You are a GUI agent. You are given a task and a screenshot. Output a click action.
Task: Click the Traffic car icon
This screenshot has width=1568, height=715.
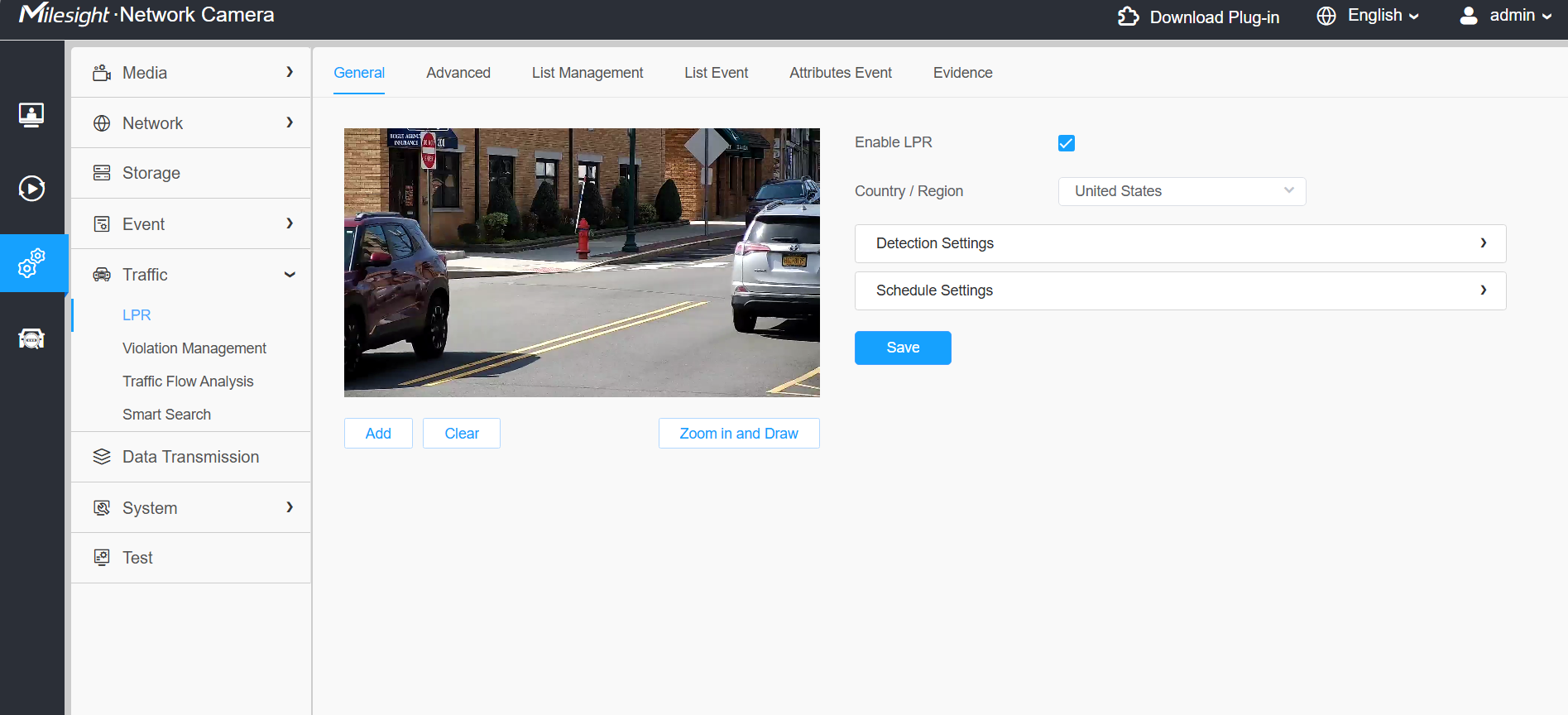click(102, 275)
